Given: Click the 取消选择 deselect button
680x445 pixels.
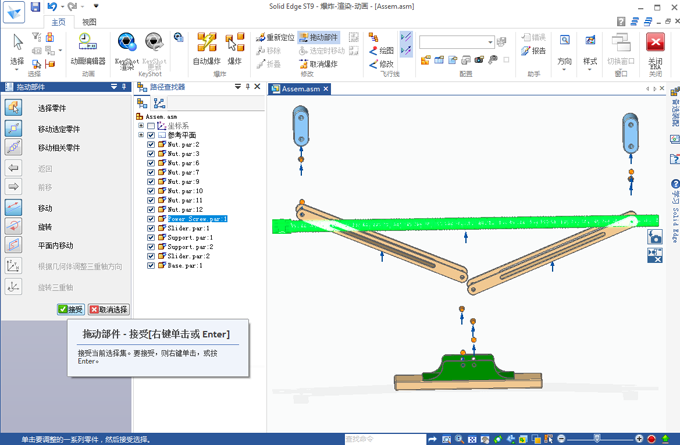Looking at the screenshot, I should [108, 310].
